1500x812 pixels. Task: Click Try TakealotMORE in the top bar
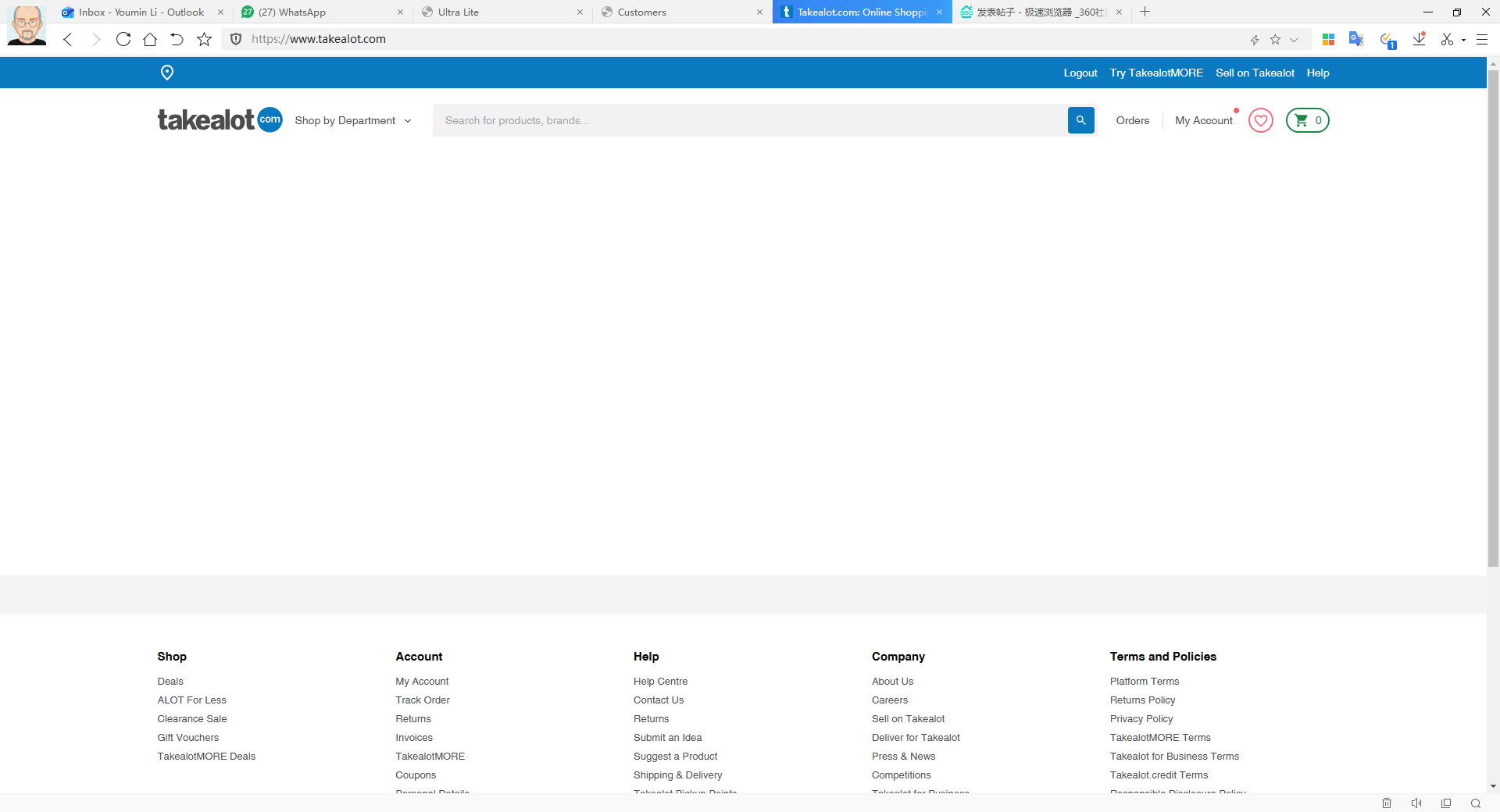coord(1156,73)
